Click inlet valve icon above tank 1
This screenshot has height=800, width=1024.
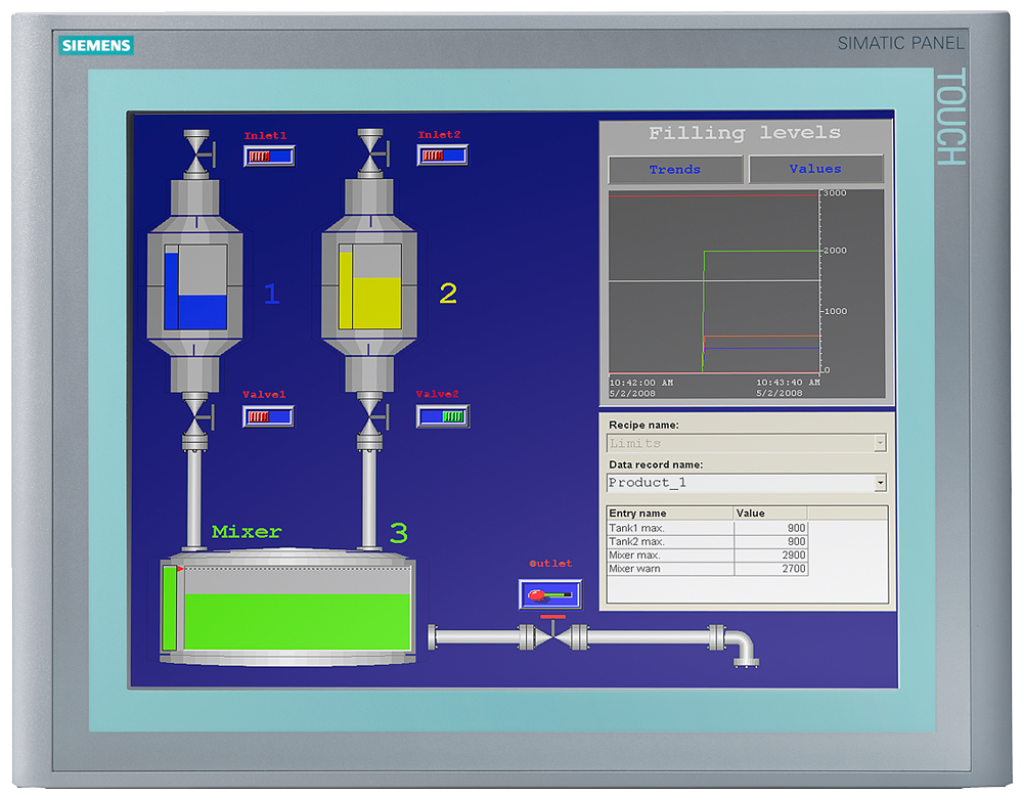pyautogui.click(x=199, y=154)
